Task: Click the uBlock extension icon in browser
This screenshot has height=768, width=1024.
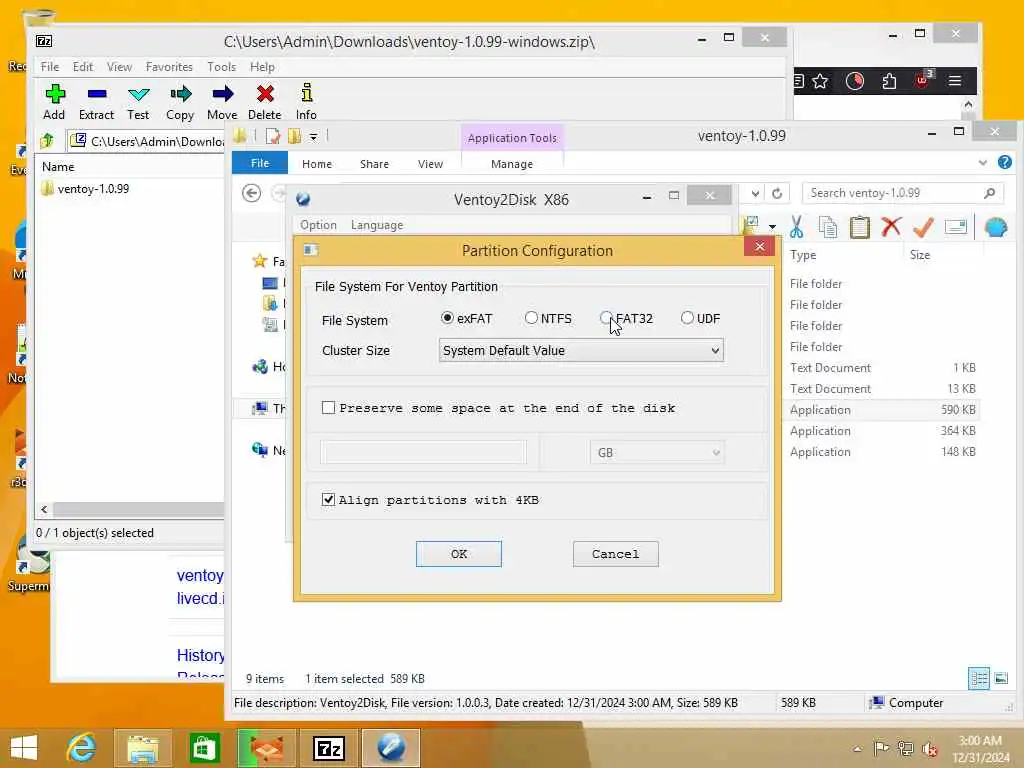Action: click(923, 80)
